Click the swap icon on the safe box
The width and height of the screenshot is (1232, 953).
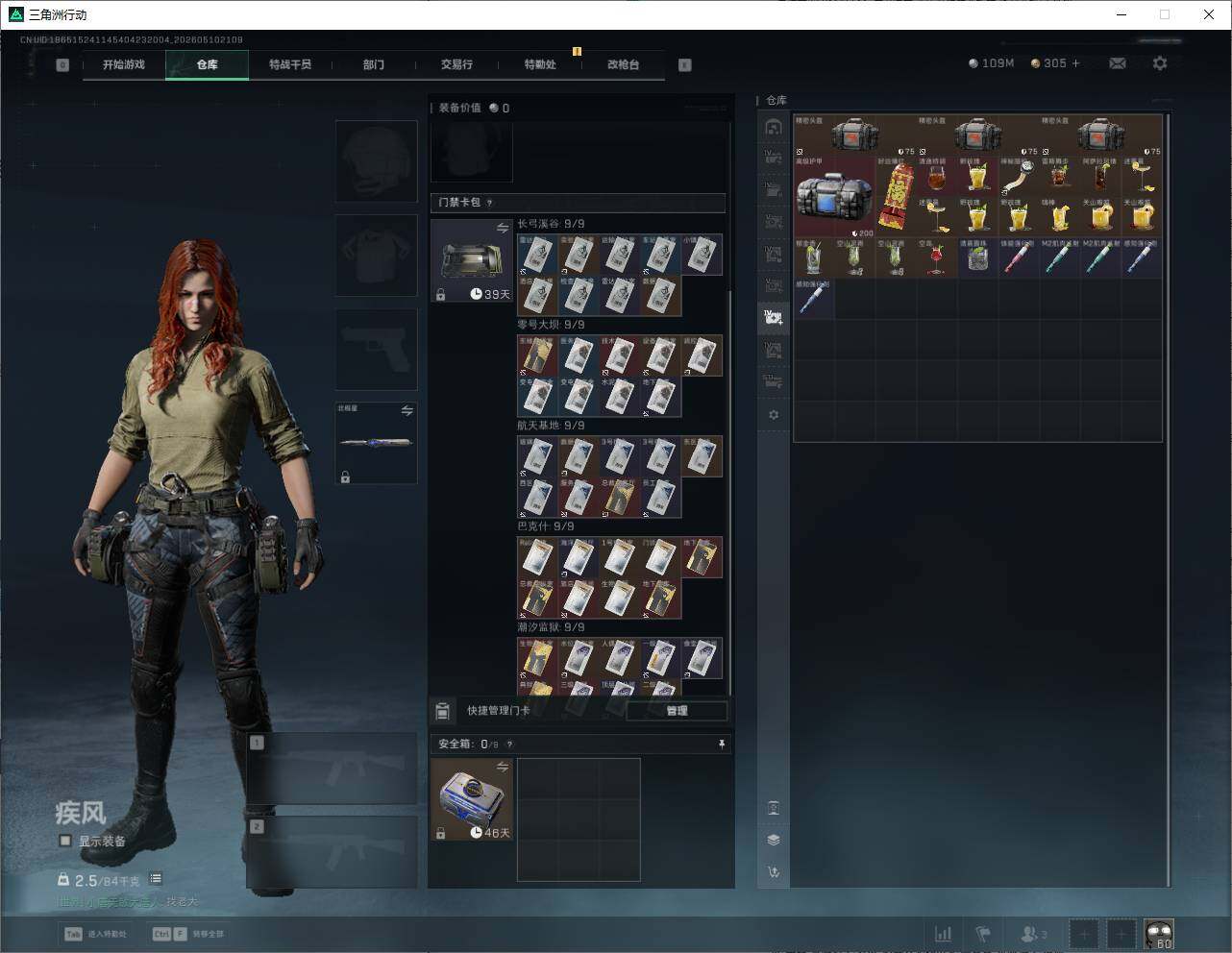click(x=502, y=766)
